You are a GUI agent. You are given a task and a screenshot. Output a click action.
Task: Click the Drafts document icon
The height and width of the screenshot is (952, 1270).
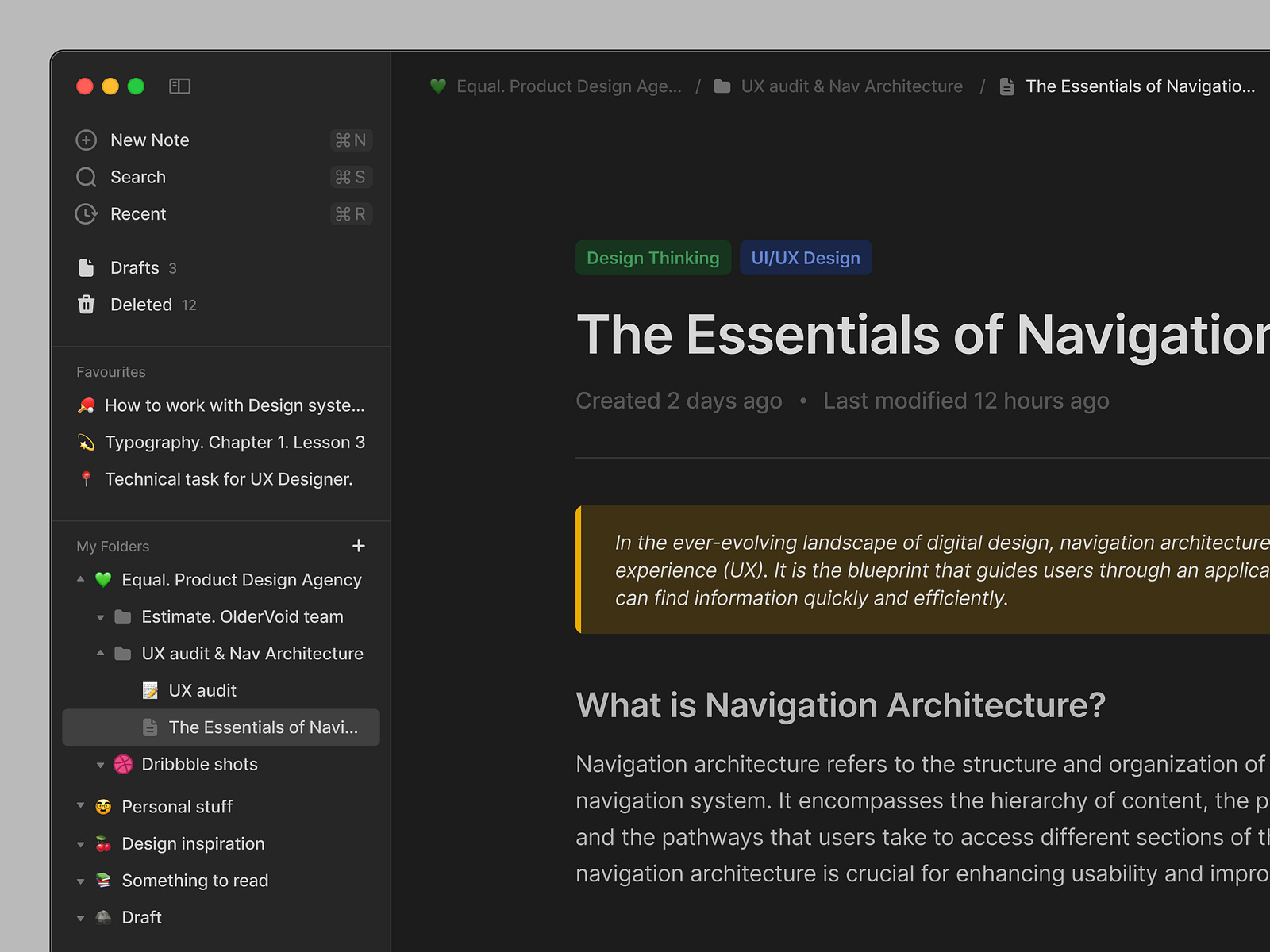coord(87,267)
